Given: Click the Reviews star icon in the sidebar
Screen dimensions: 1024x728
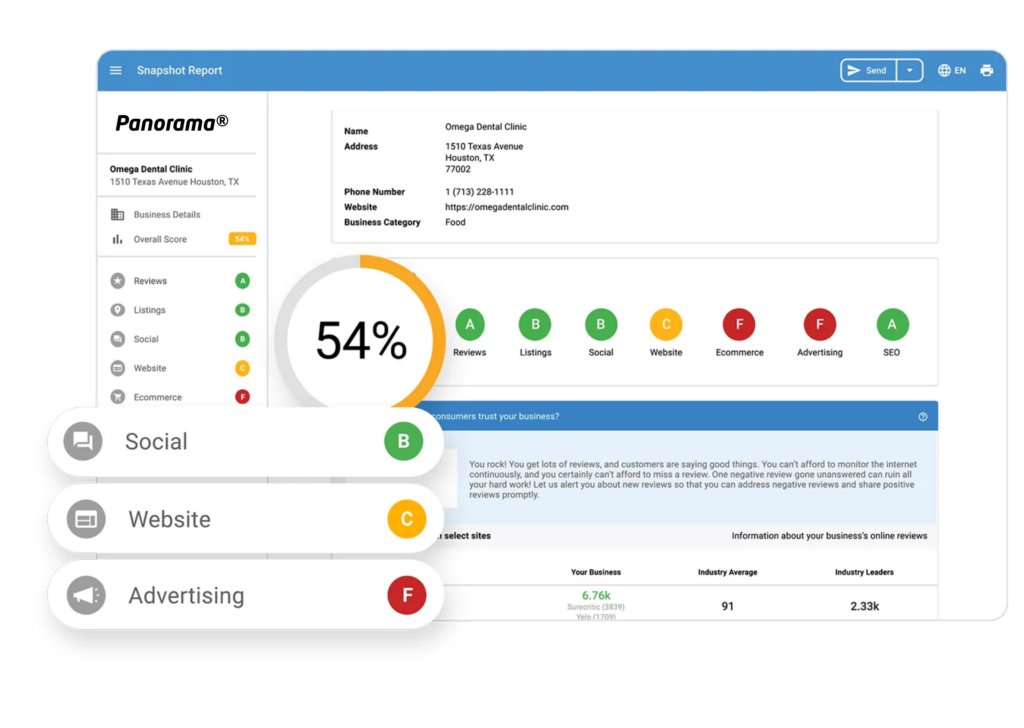Looking at the screenshot, I should (x=118, y=281).
